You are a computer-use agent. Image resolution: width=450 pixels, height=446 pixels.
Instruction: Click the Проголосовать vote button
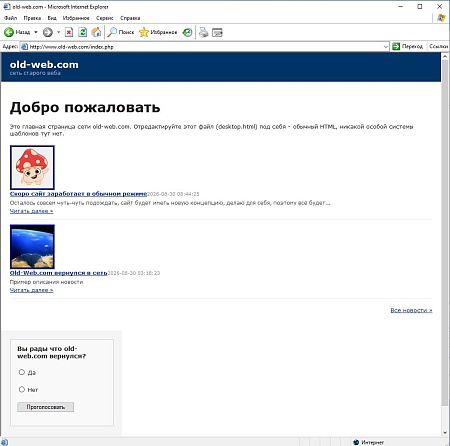coord(45,407)
